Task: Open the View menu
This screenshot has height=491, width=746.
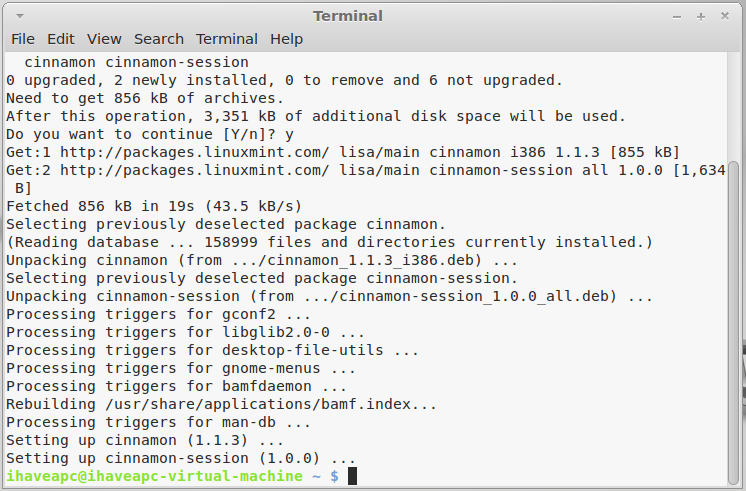Action: 104,39
